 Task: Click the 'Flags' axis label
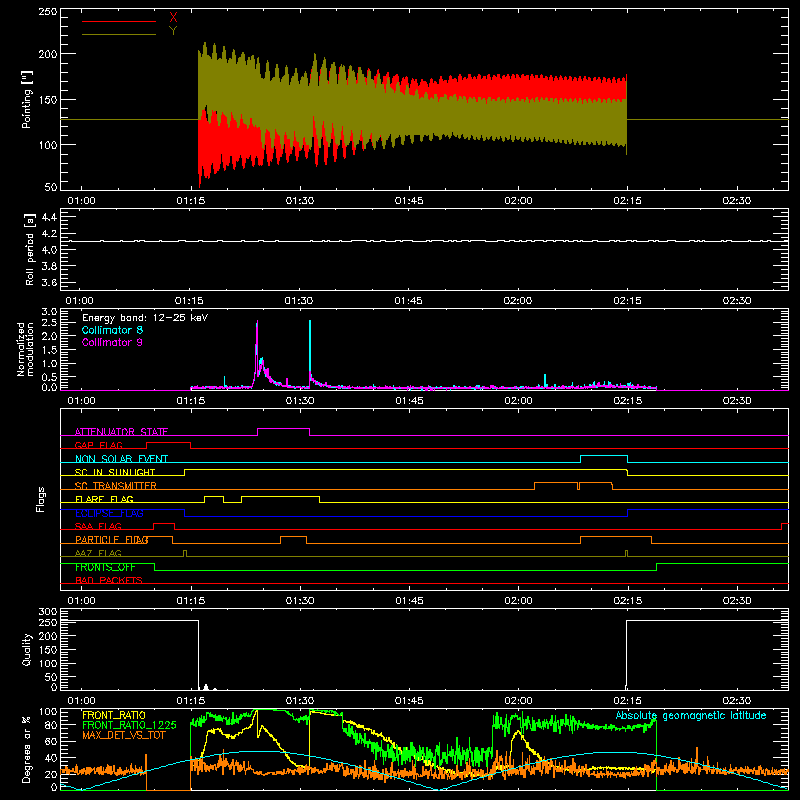pos(41,499)
